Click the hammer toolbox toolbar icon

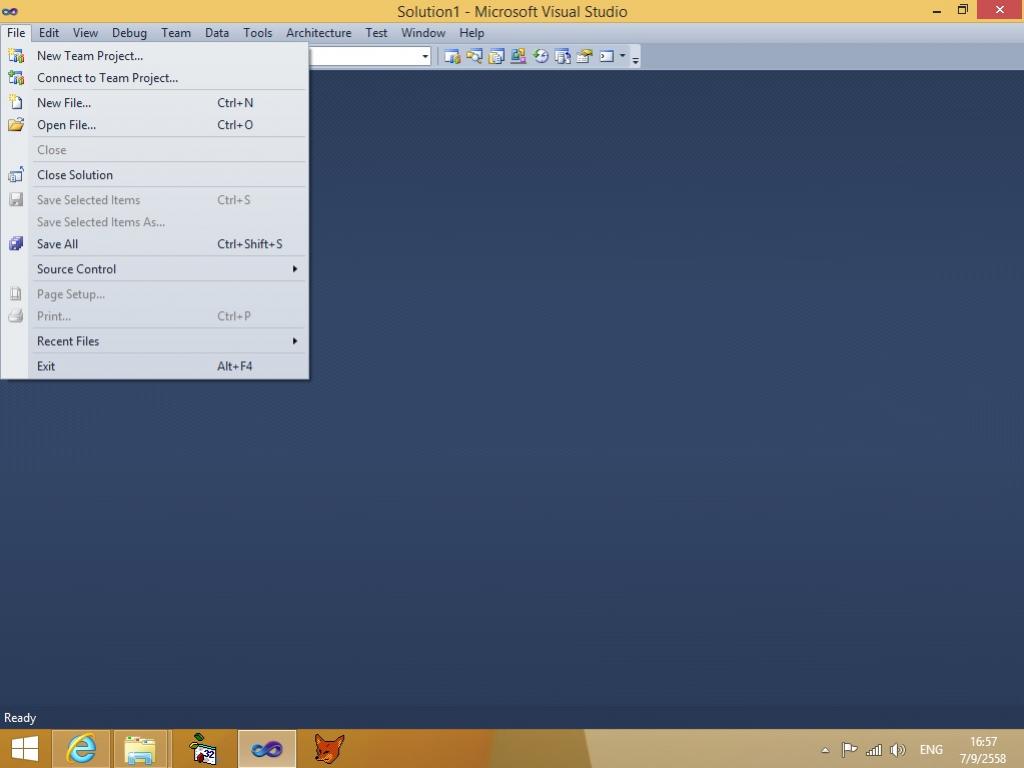pos(584,56)
